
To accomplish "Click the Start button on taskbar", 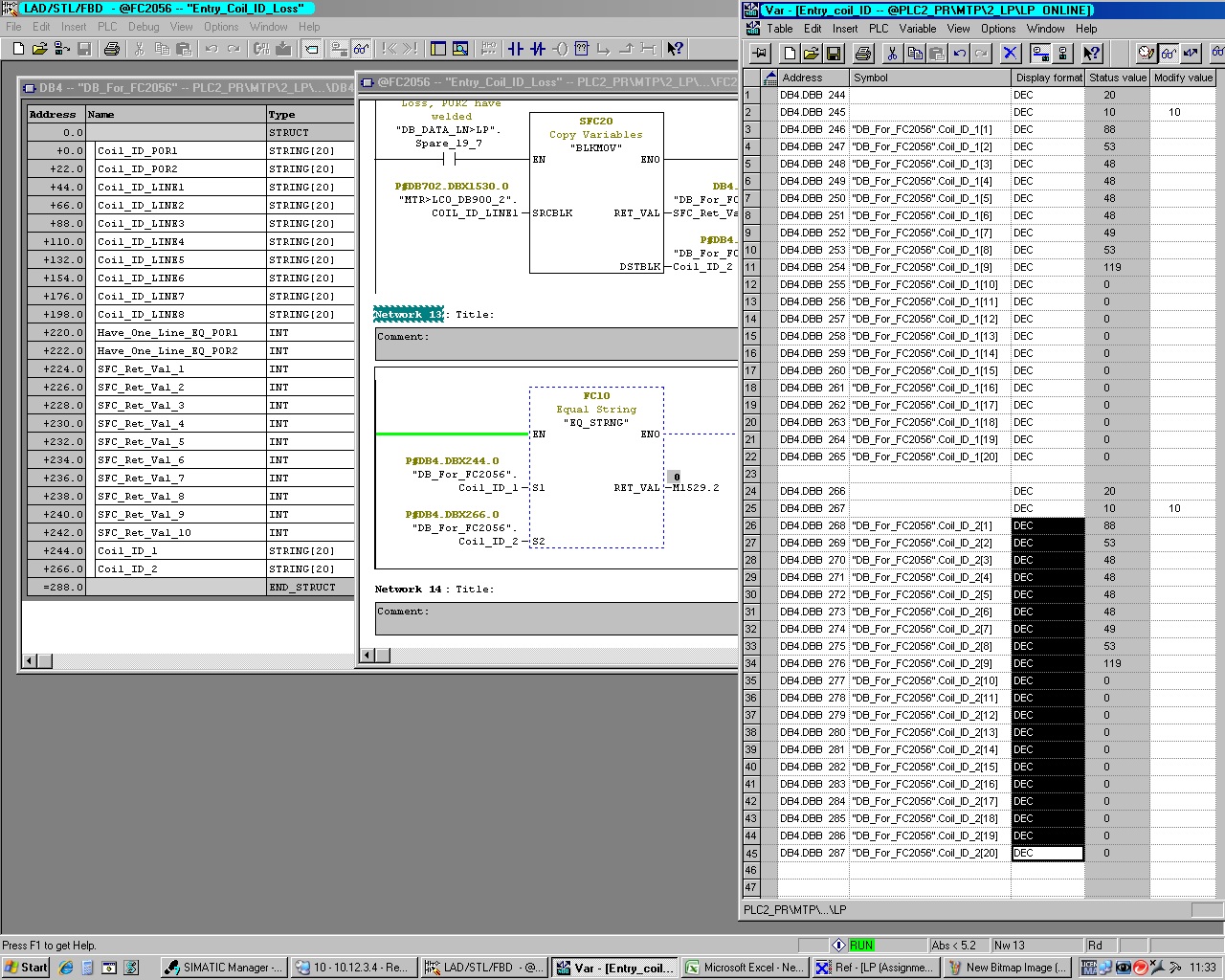I will tap(26, 968).
